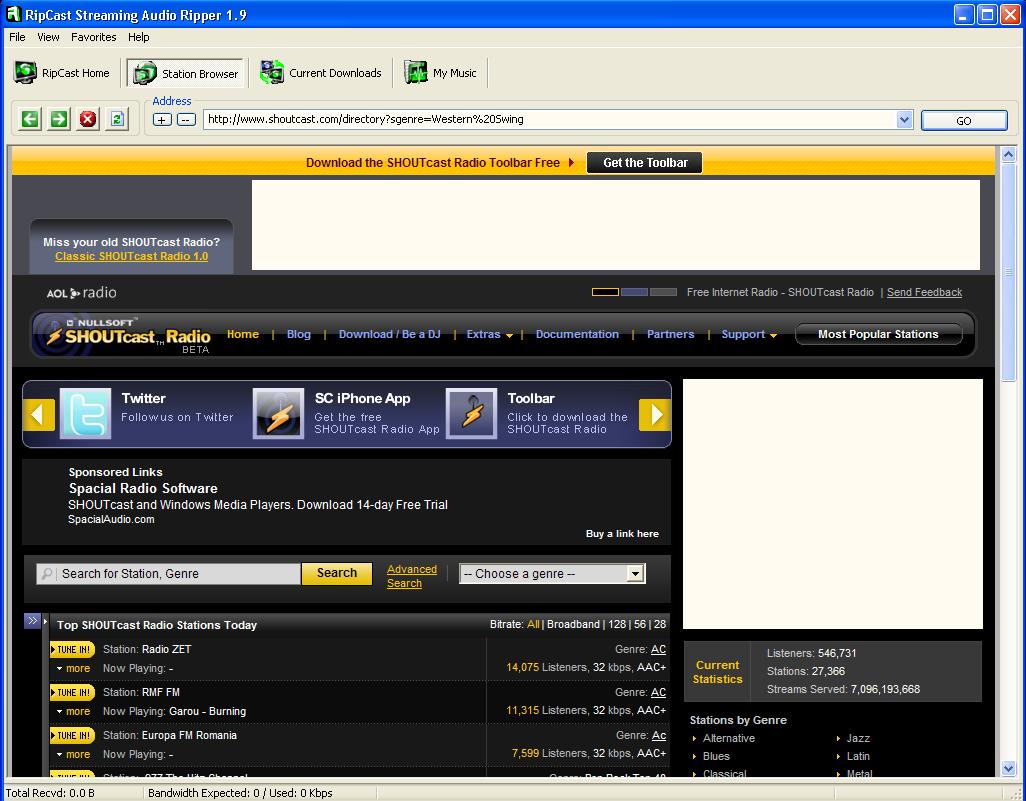
Task: Filter bitrate by 128
Action: coord(617,624)
